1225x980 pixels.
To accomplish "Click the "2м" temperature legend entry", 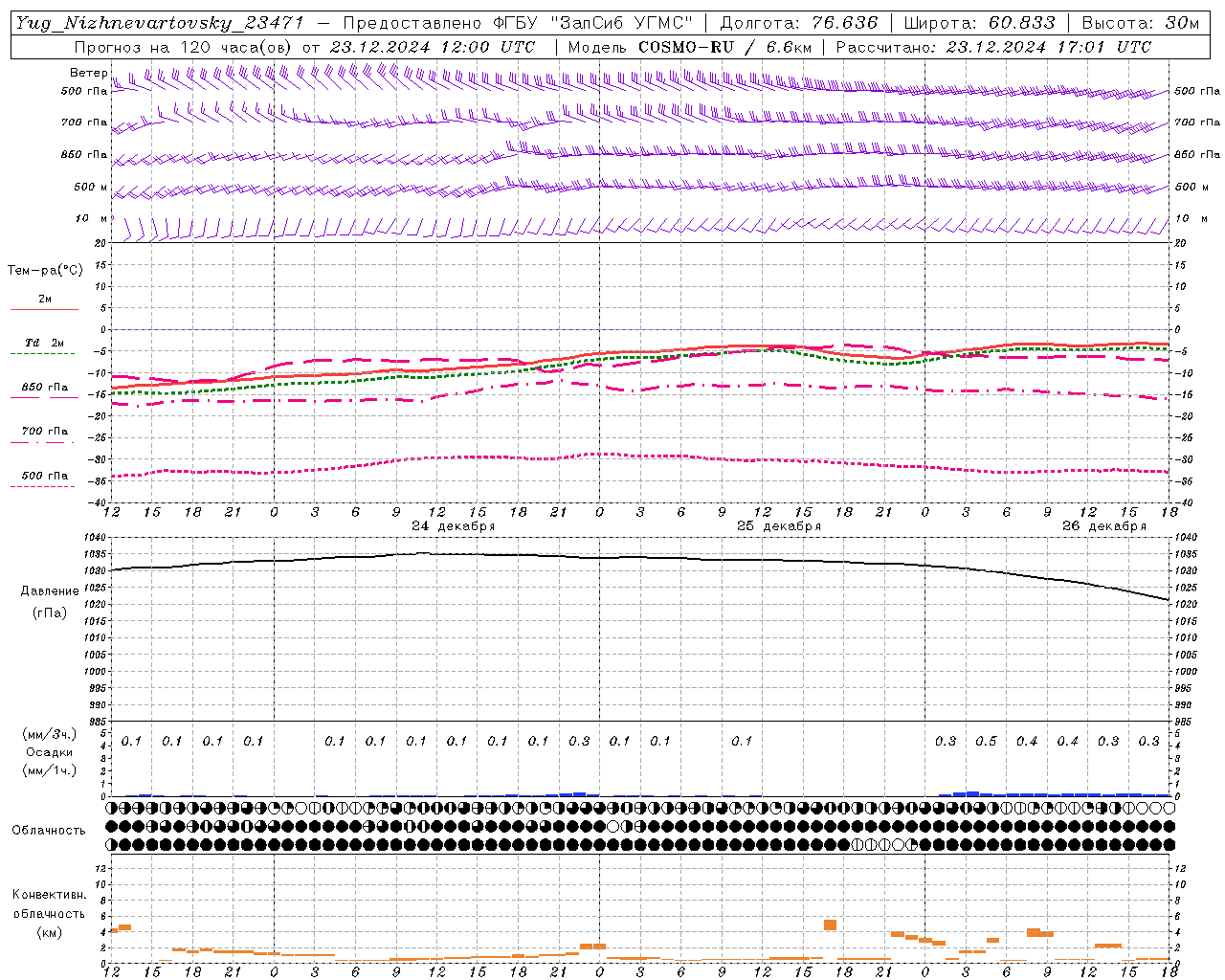I will point(45,300).
